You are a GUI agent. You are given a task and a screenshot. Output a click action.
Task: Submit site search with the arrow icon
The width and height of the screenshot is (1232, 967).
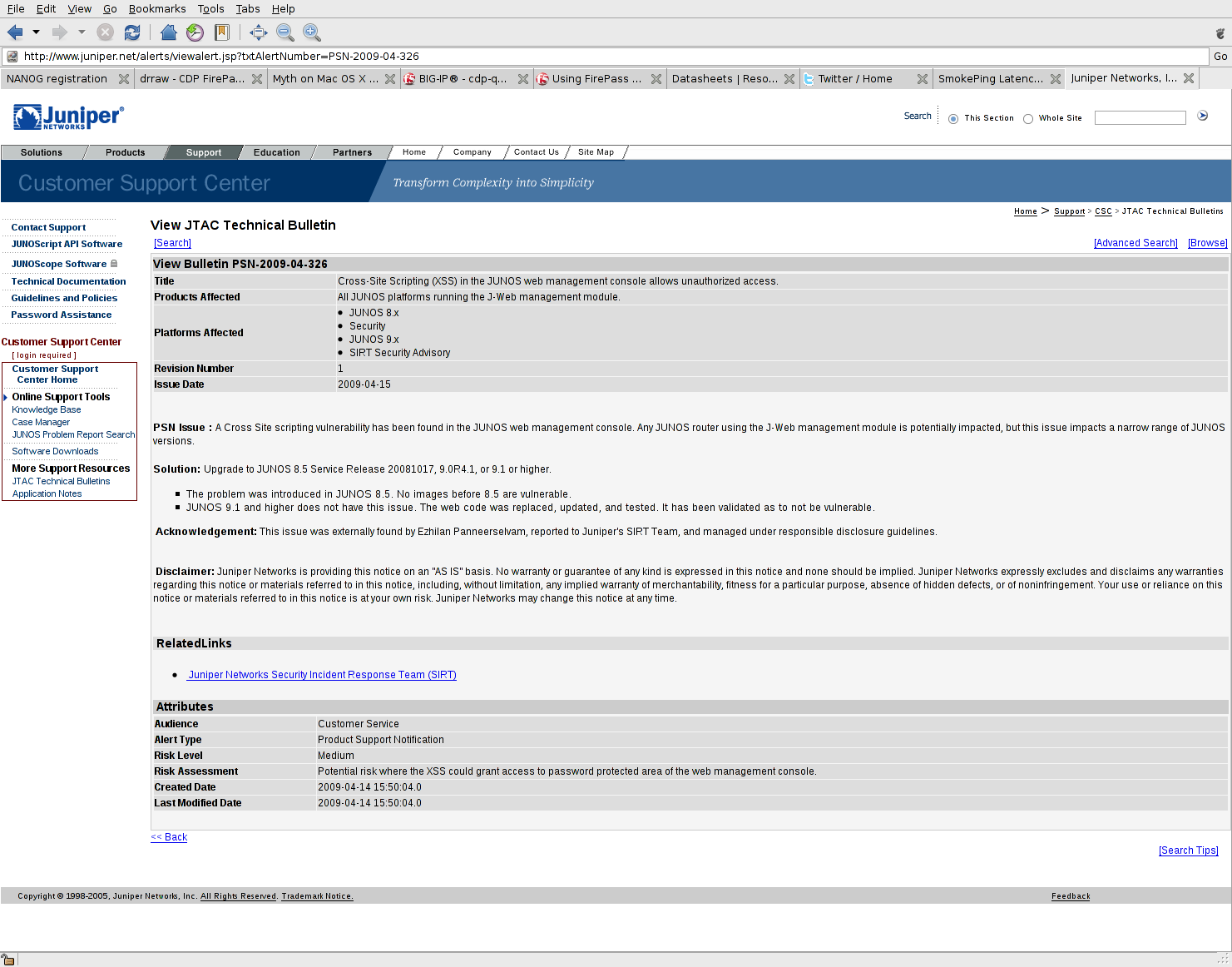point(1202,116)
